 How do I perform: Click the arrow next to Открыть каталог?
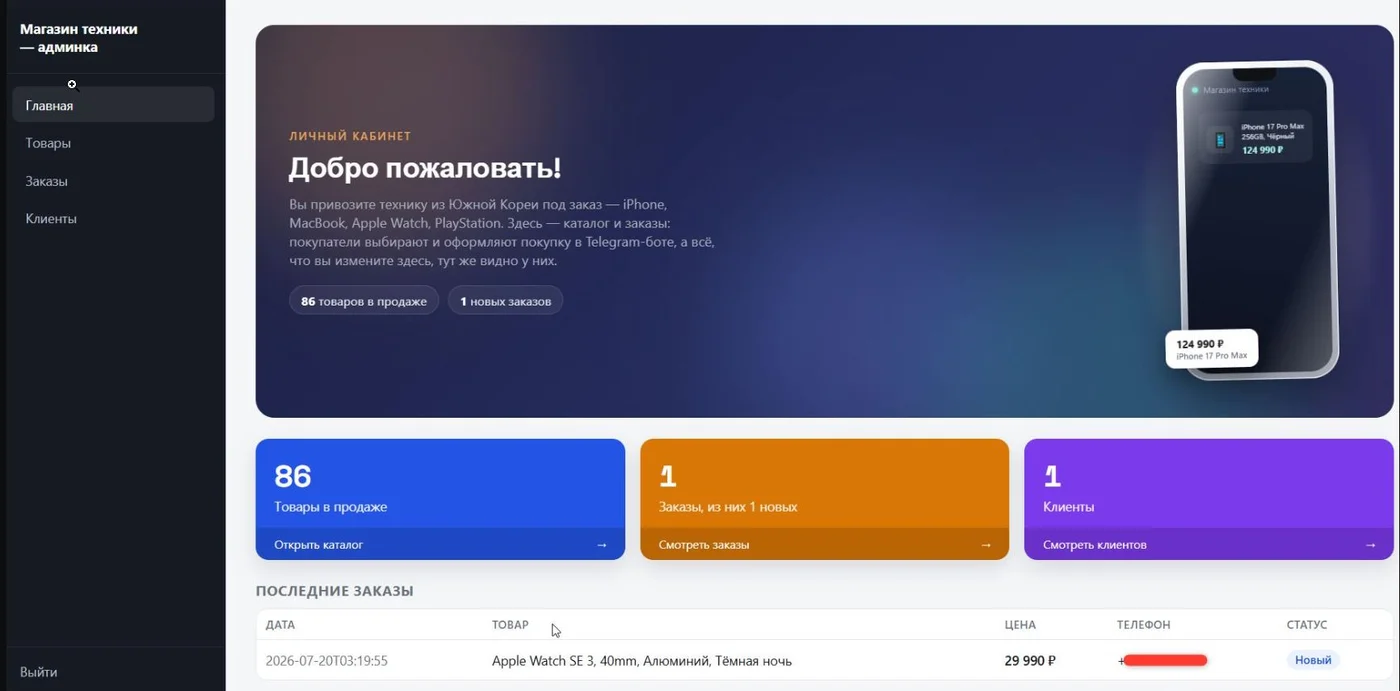601,545
